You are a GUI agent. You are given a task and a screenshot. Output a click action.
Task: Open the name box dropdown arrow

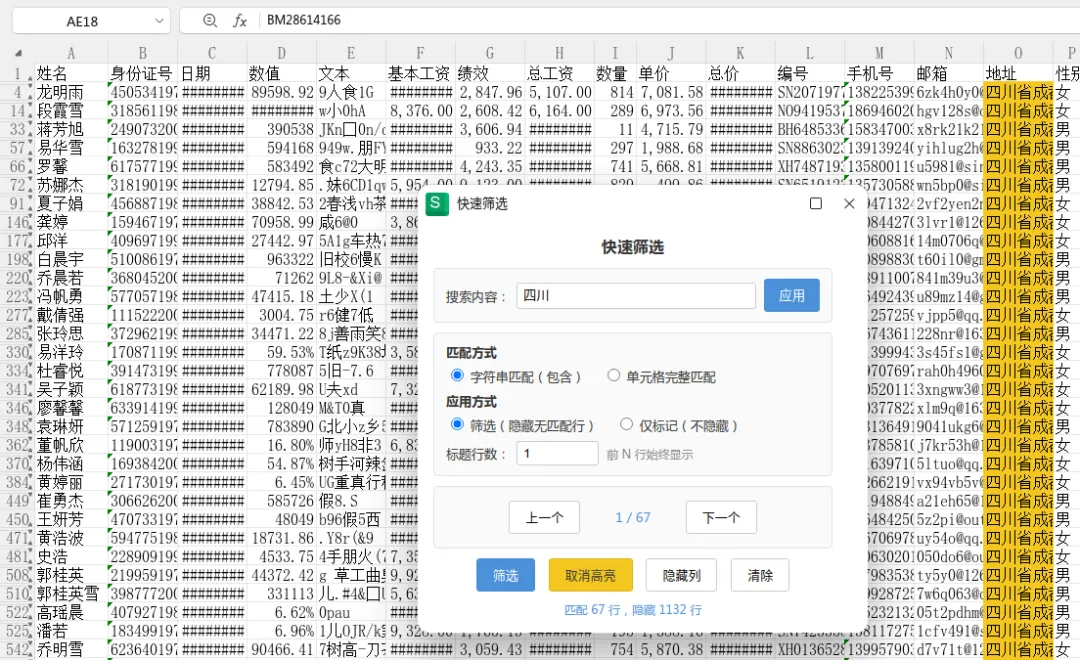click(x=159, y=21)
